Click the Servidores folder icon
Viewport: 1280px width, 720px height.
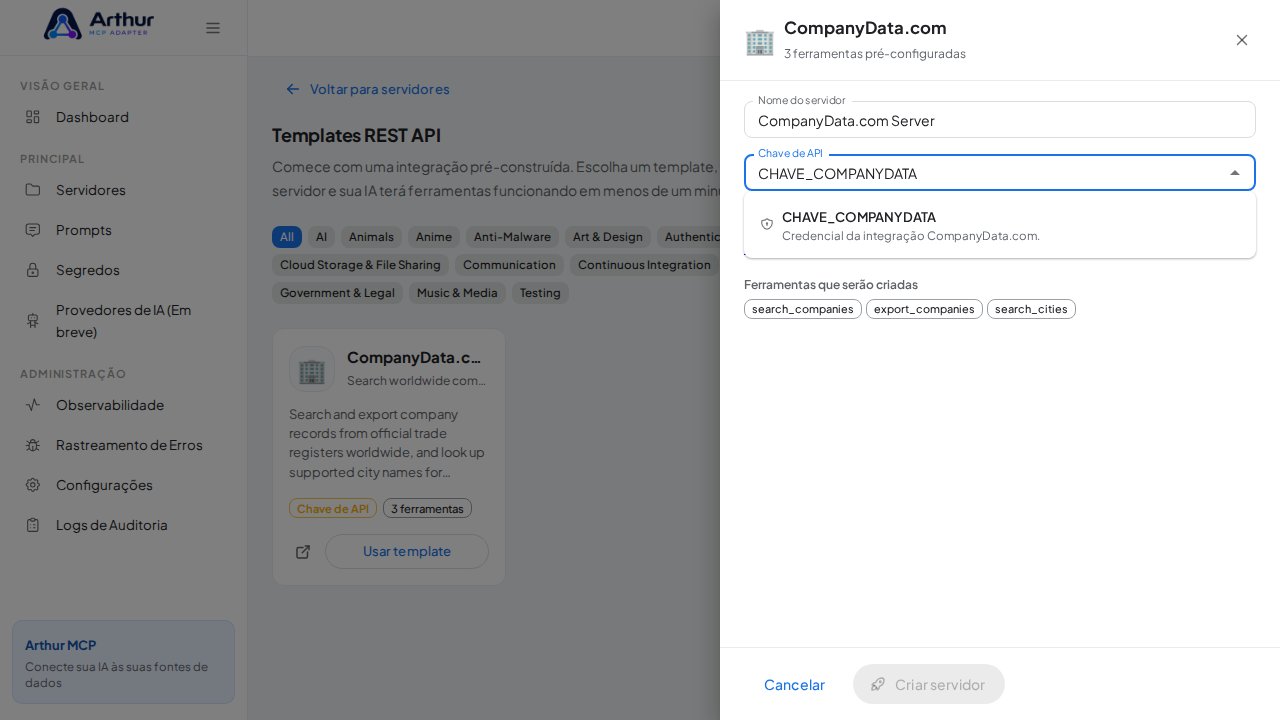tap(33, 190)
